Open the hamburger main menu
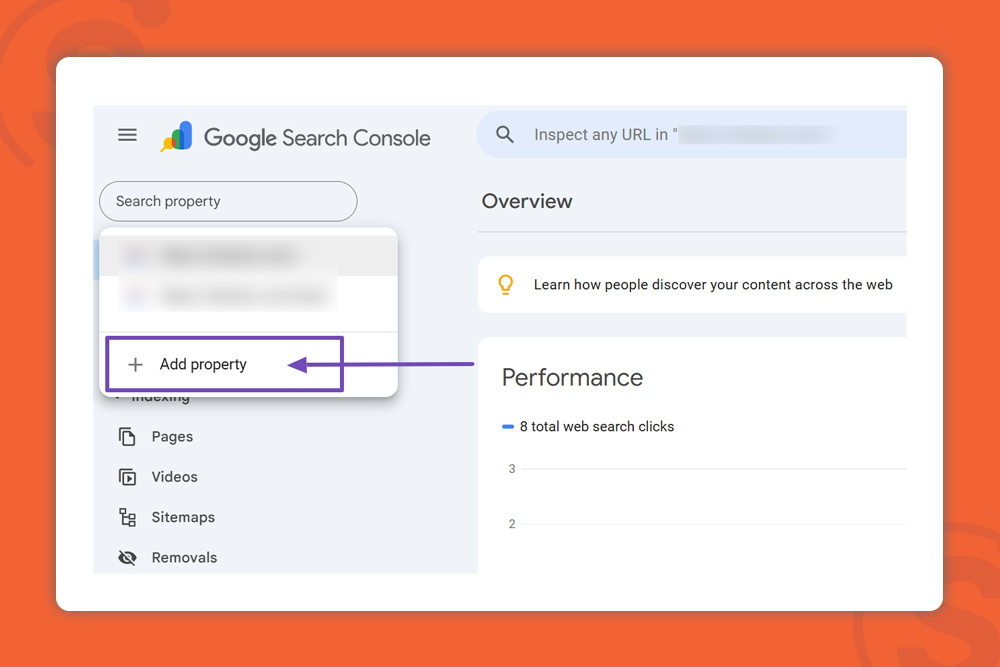Image resolution: width=1000 pixels, height=667 pixels. tap(127, 135)
